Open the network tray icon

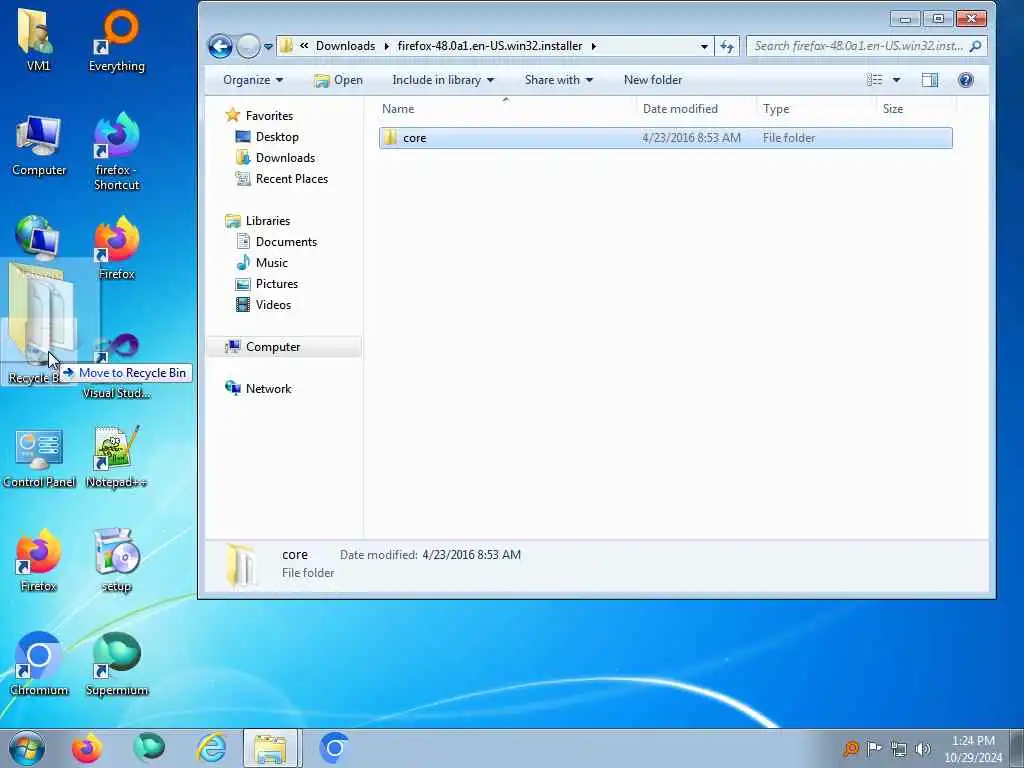899,749
